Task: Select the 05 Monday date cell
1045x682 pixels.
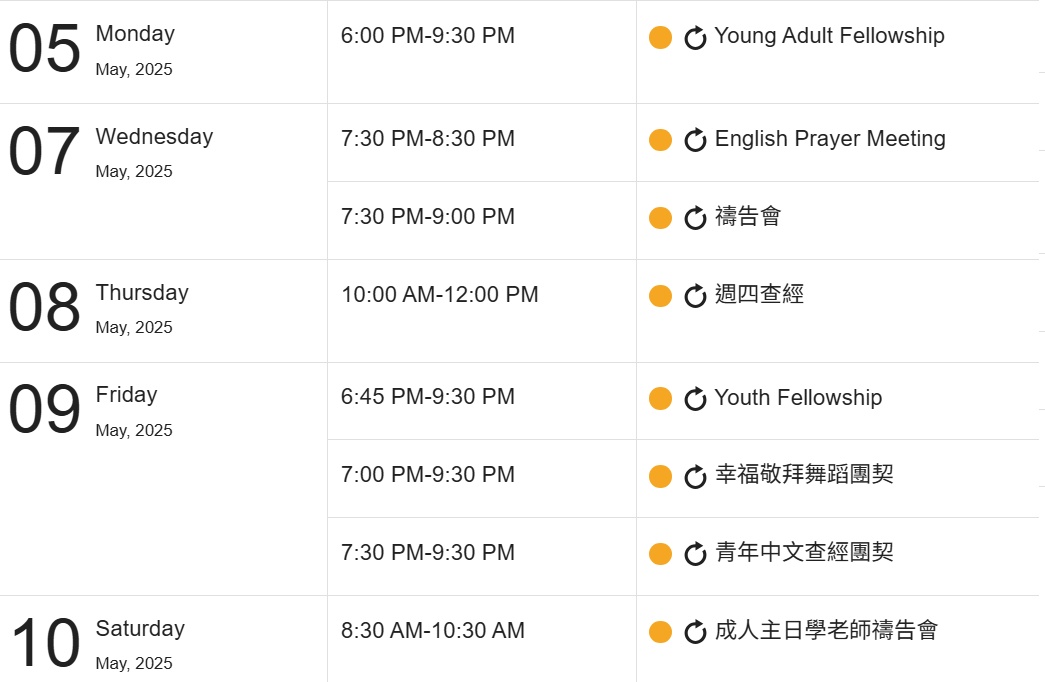Action: [163, 52]
